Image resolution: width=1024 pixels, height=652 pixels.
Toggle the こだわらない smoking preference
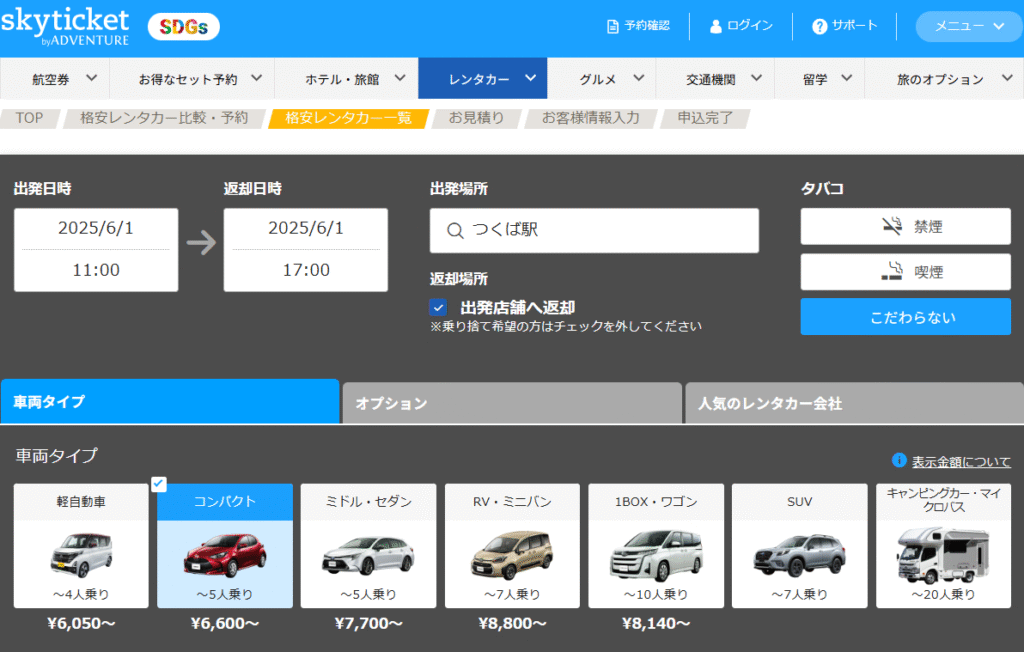(x=905, y=317)
